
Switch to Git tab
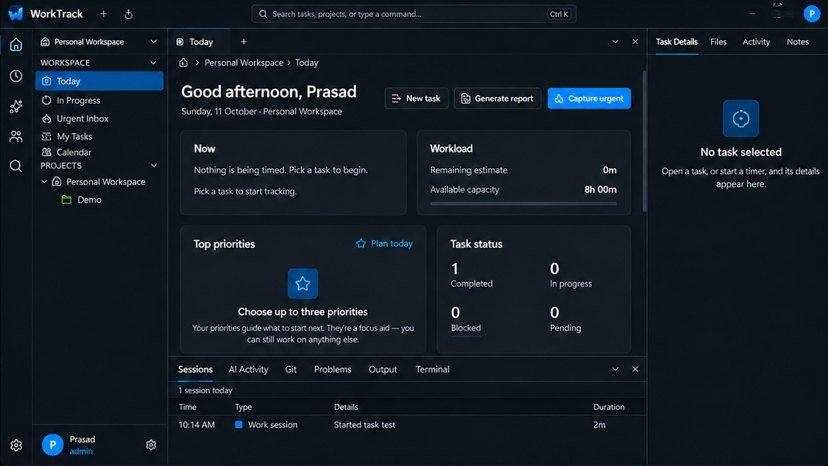291,369
